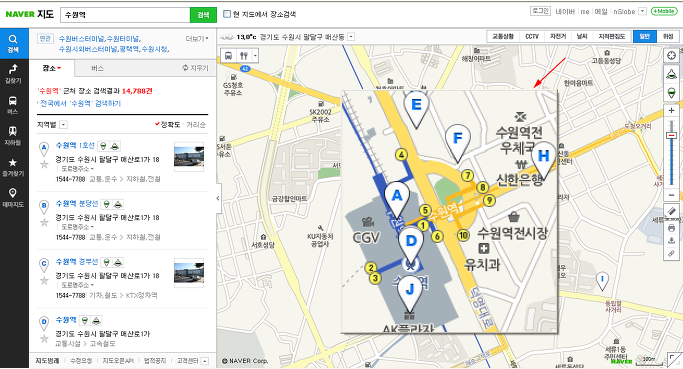
Task: Click result marker B in the list
Action: (x=44, y=206)
